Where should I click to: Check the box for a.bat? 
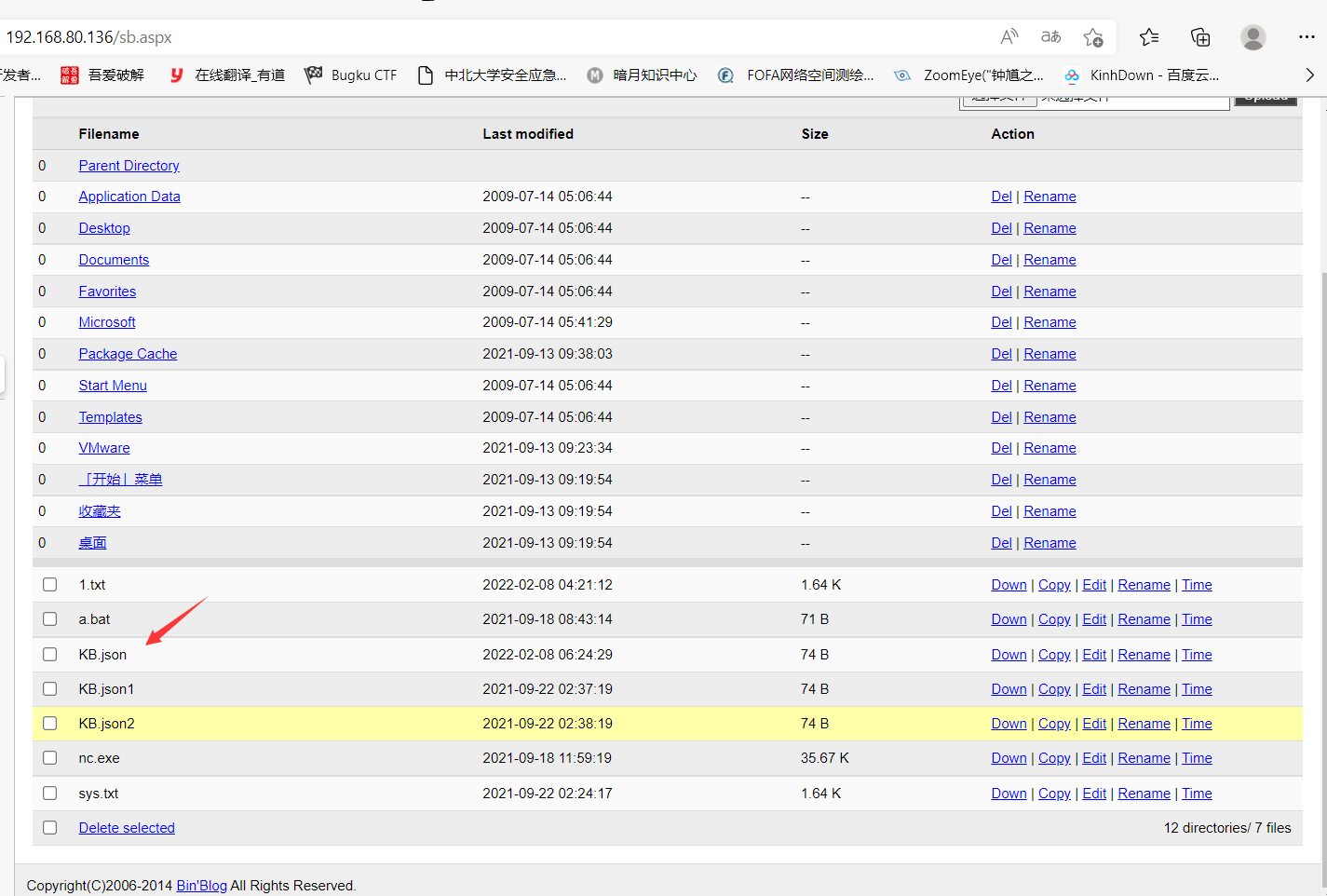point(50,619)
